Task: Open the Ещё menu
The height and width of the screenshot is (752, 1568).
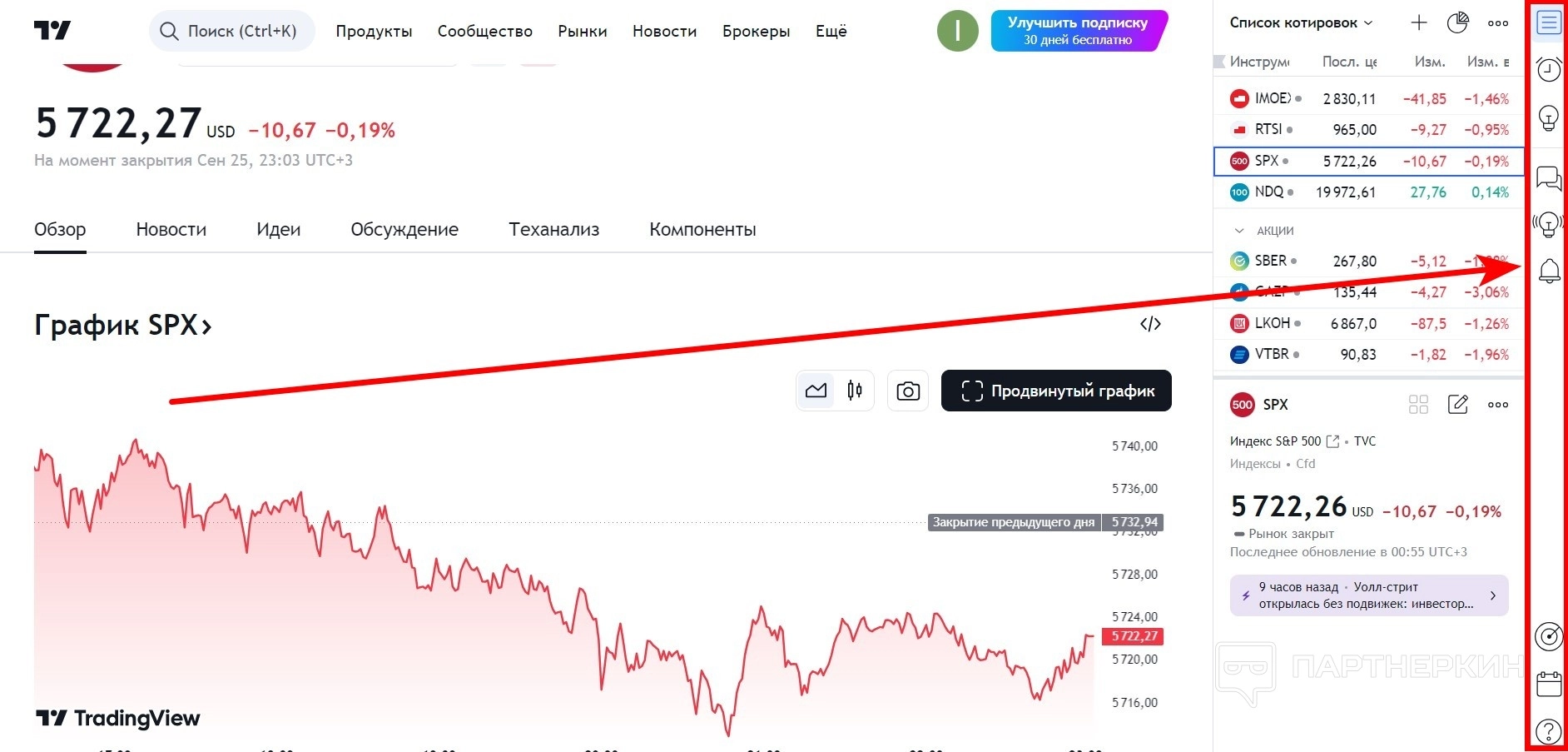Action: pyautogui.click(x=831, y=32)
